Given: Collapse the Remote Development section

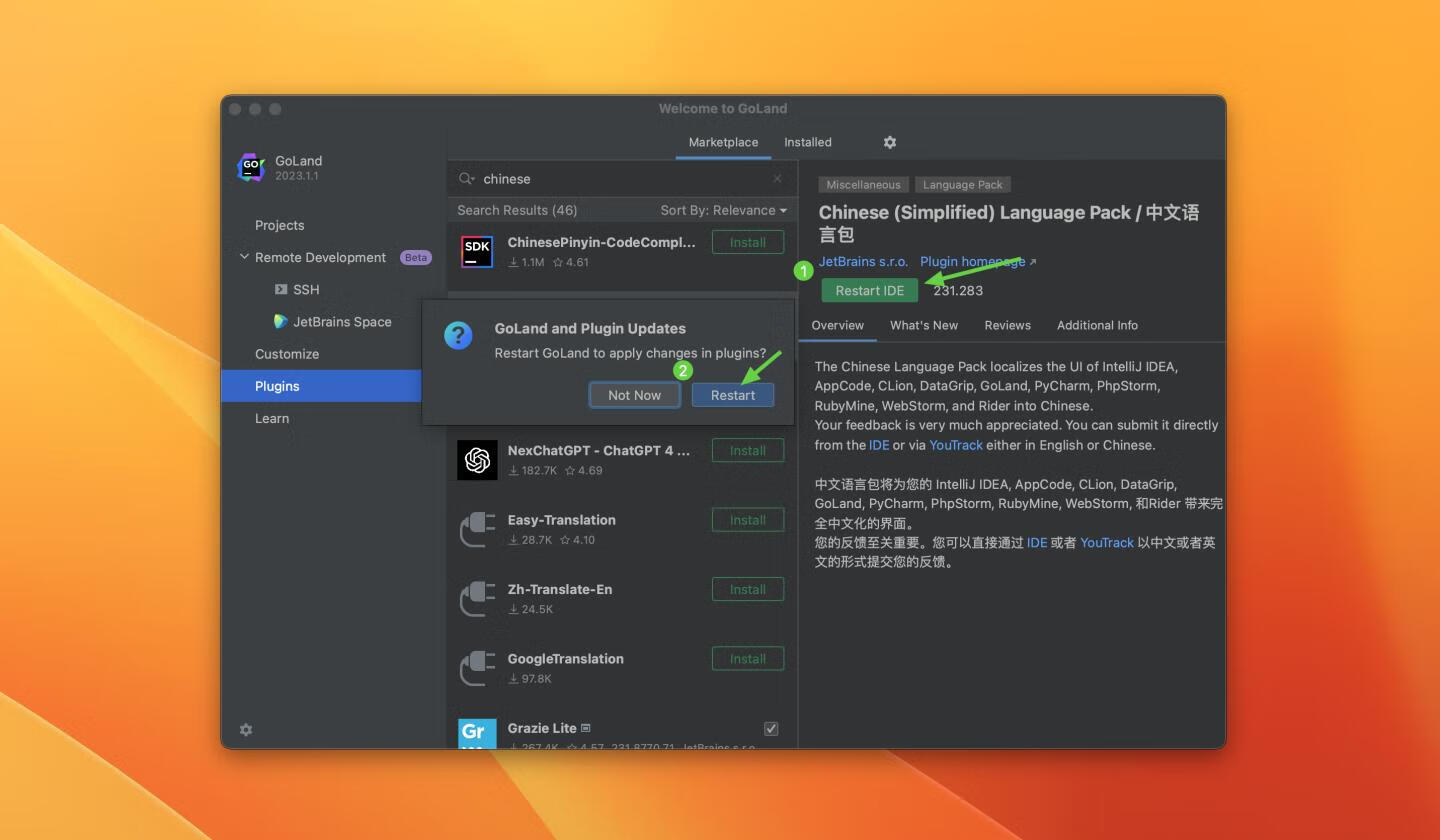Looking at the screenshot, I should [x=244, y=257].
